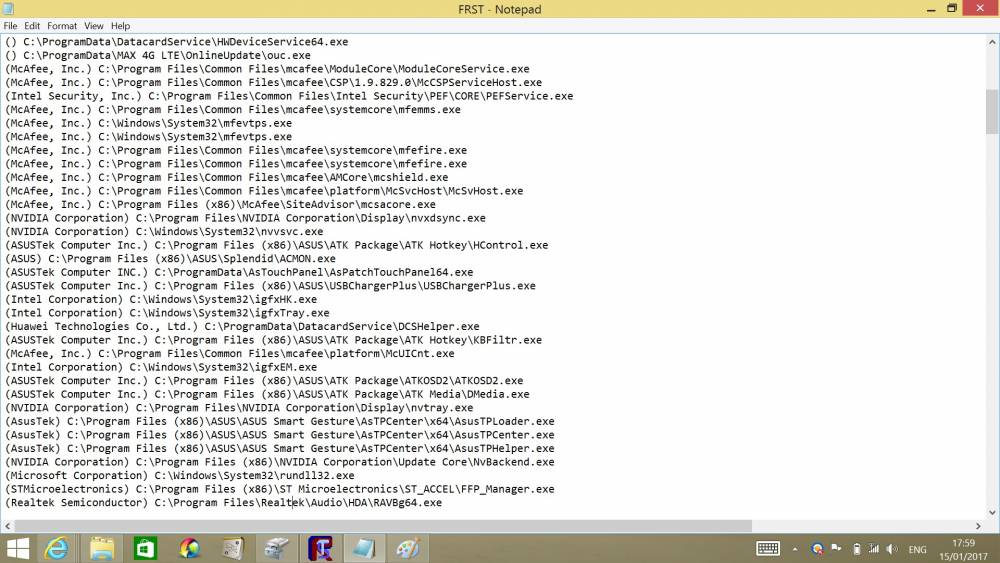Check battery status tray icon
This screenshot has height=563, width=1000.
[x=857, y=549]
